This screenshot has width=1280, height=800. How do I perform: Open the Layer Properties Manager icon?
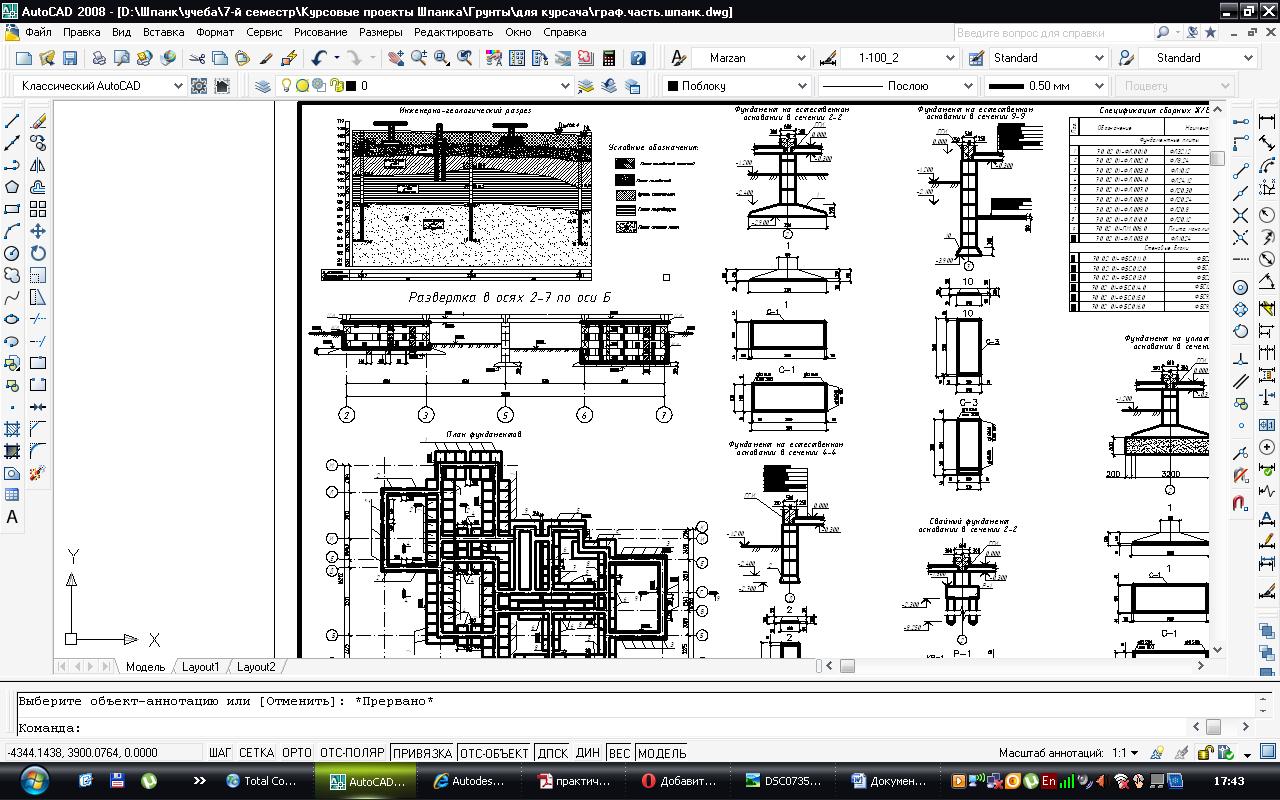(x=262, y=86)
